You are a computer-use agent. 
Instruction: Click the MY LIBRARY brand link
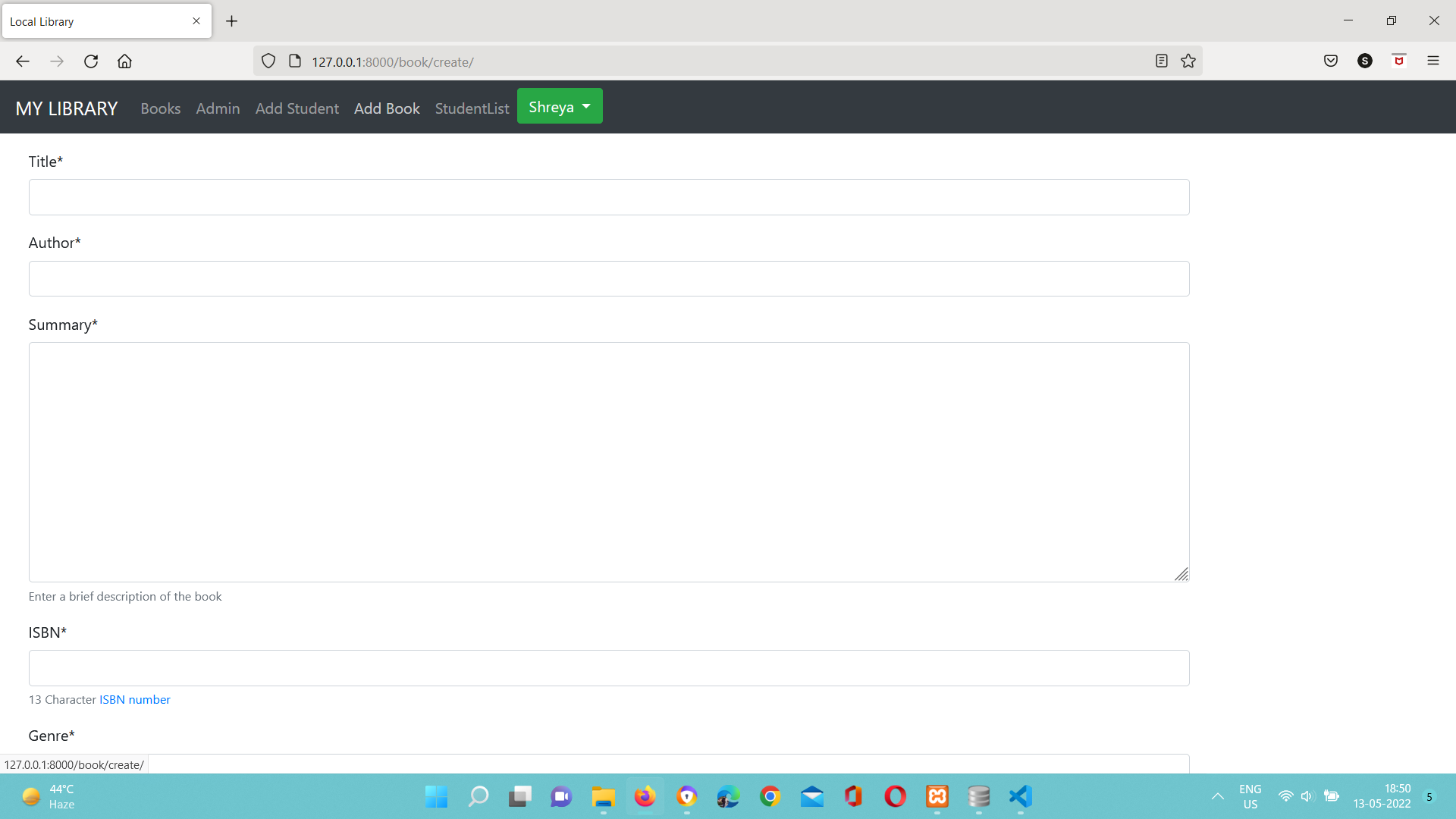pos(67,108)
